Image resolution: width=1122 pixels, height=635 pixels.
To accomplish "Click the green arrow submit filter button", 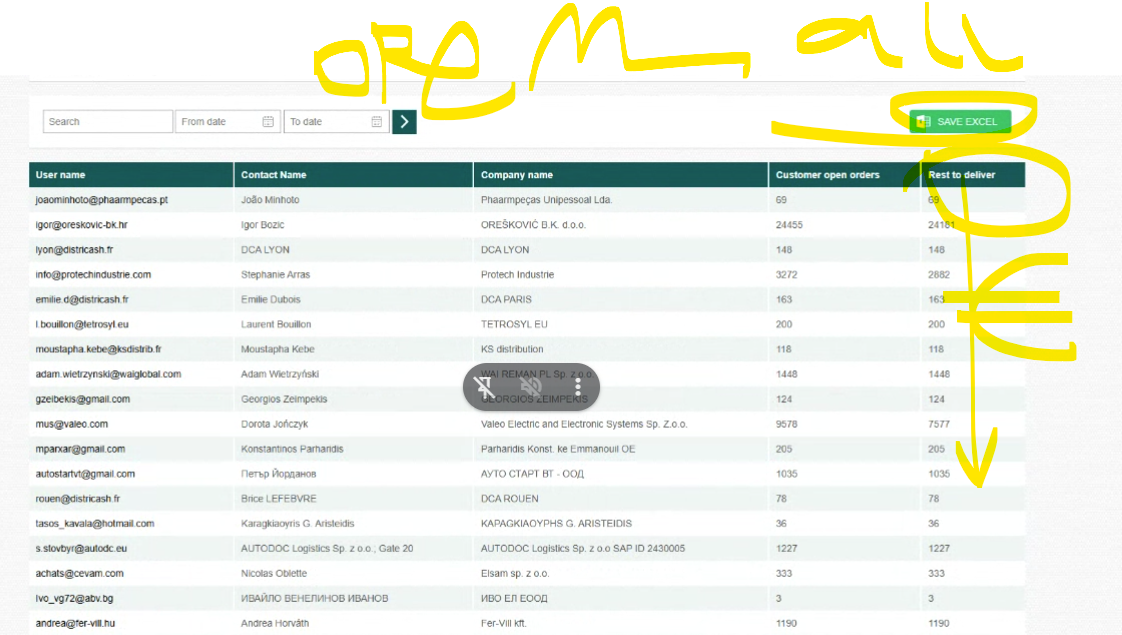I will click(404, 122).
